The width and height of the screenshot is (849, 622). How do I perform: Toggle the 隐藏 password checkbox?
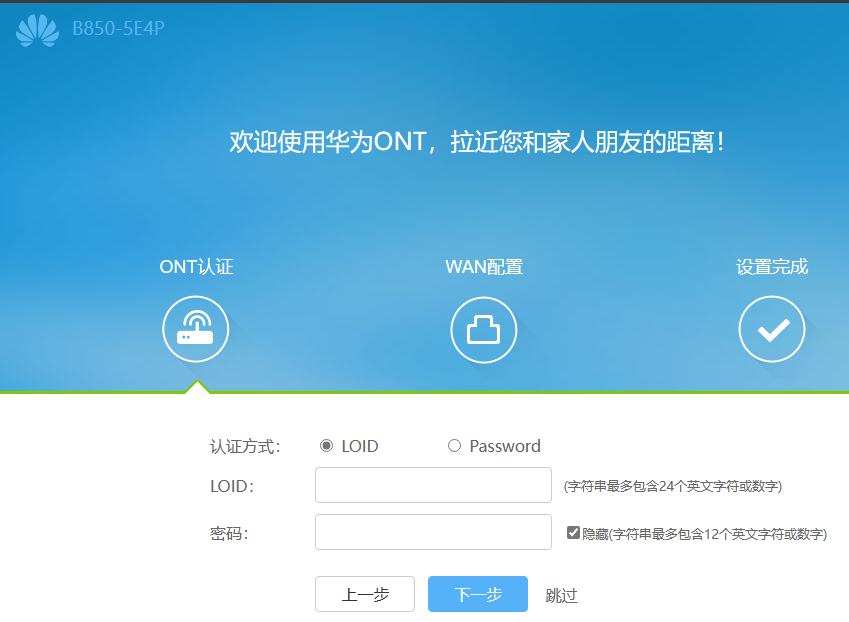pyautogui.click(x=573, y=533)
